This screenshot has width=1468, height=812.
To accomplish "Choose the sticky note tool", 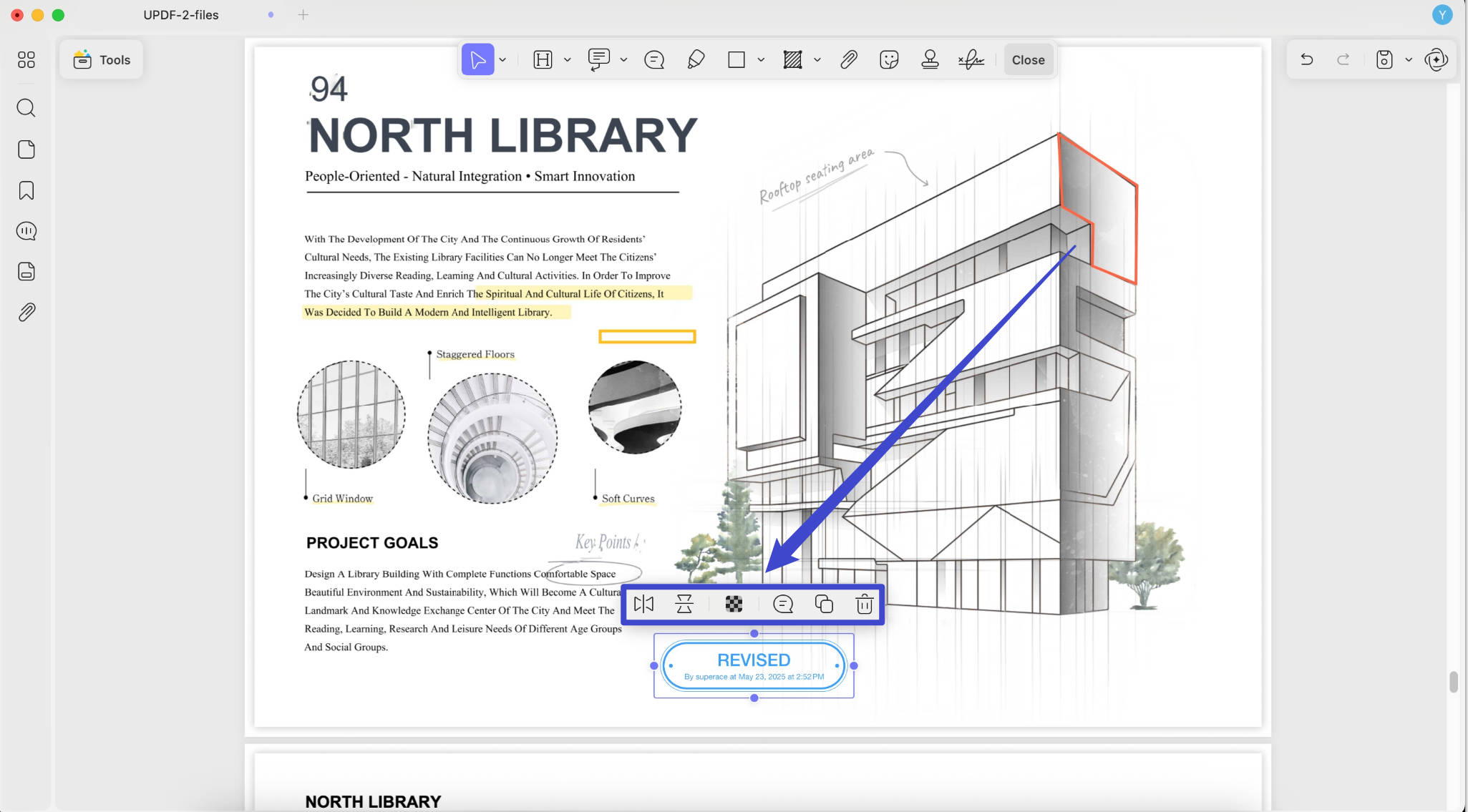I will tap(654, 60).
